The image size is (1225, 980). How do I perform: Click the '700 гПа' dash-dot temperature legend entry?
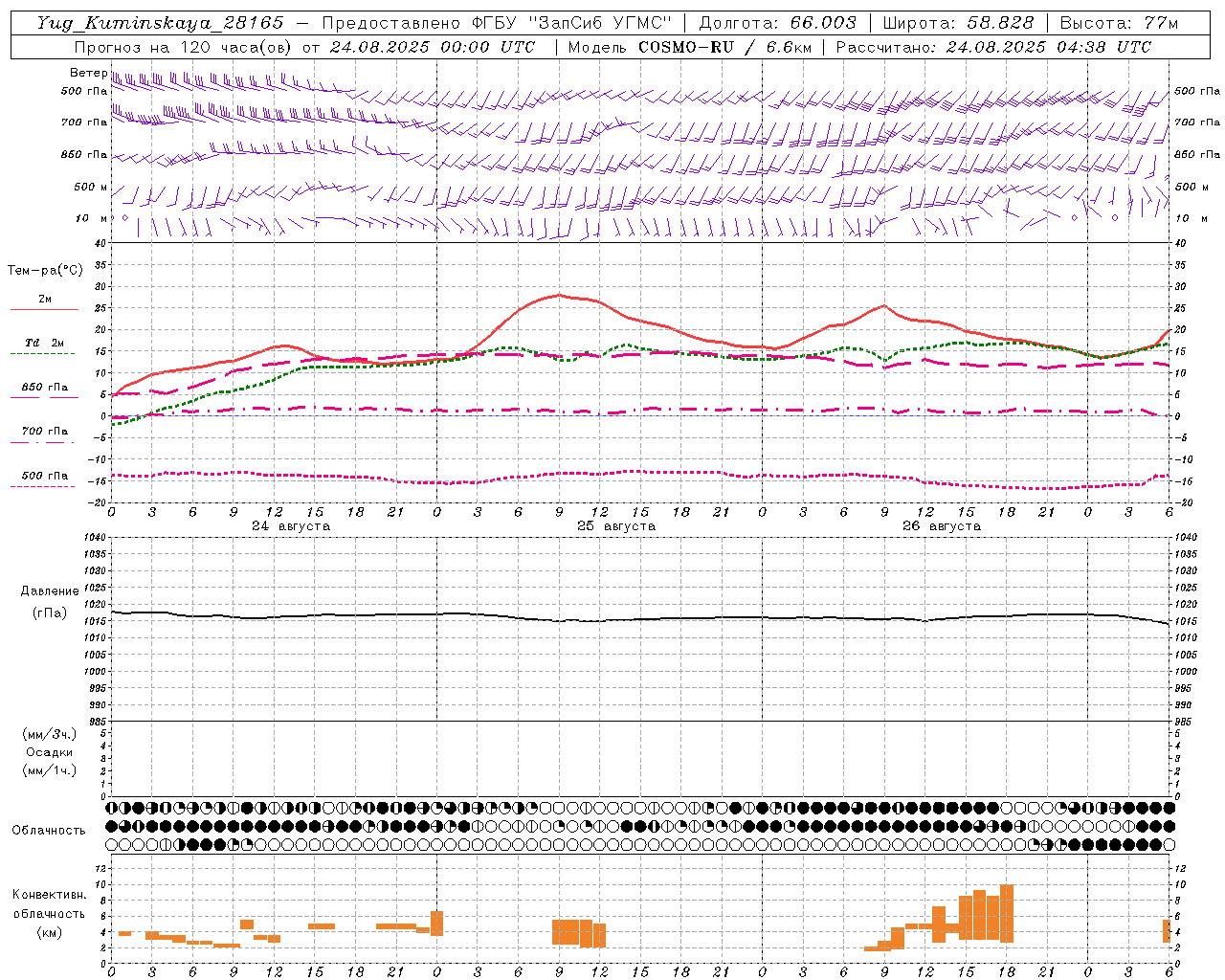[45, 432]
